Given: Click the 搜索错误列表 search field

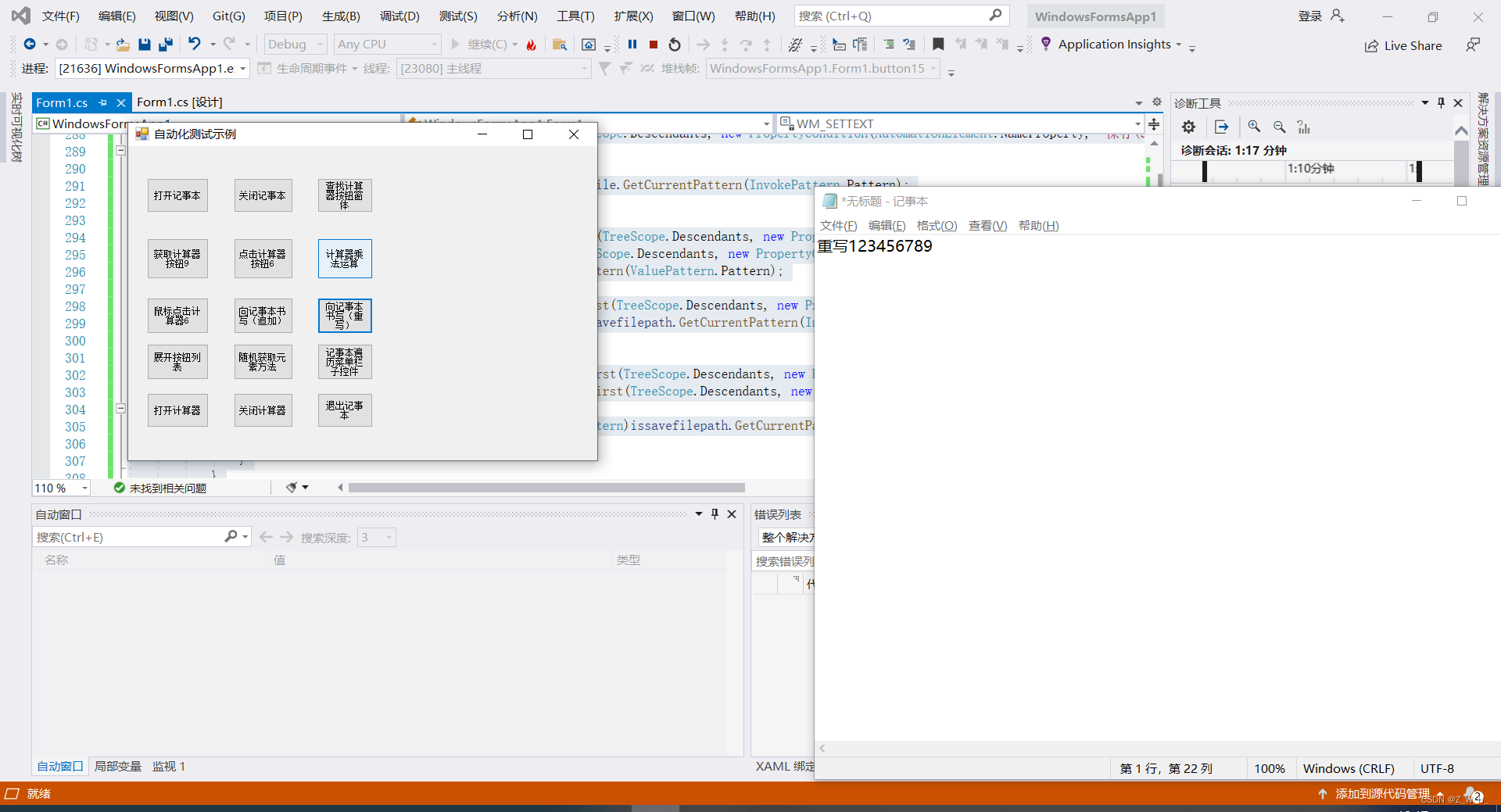Looking at the screenshot, I should 784,561.
